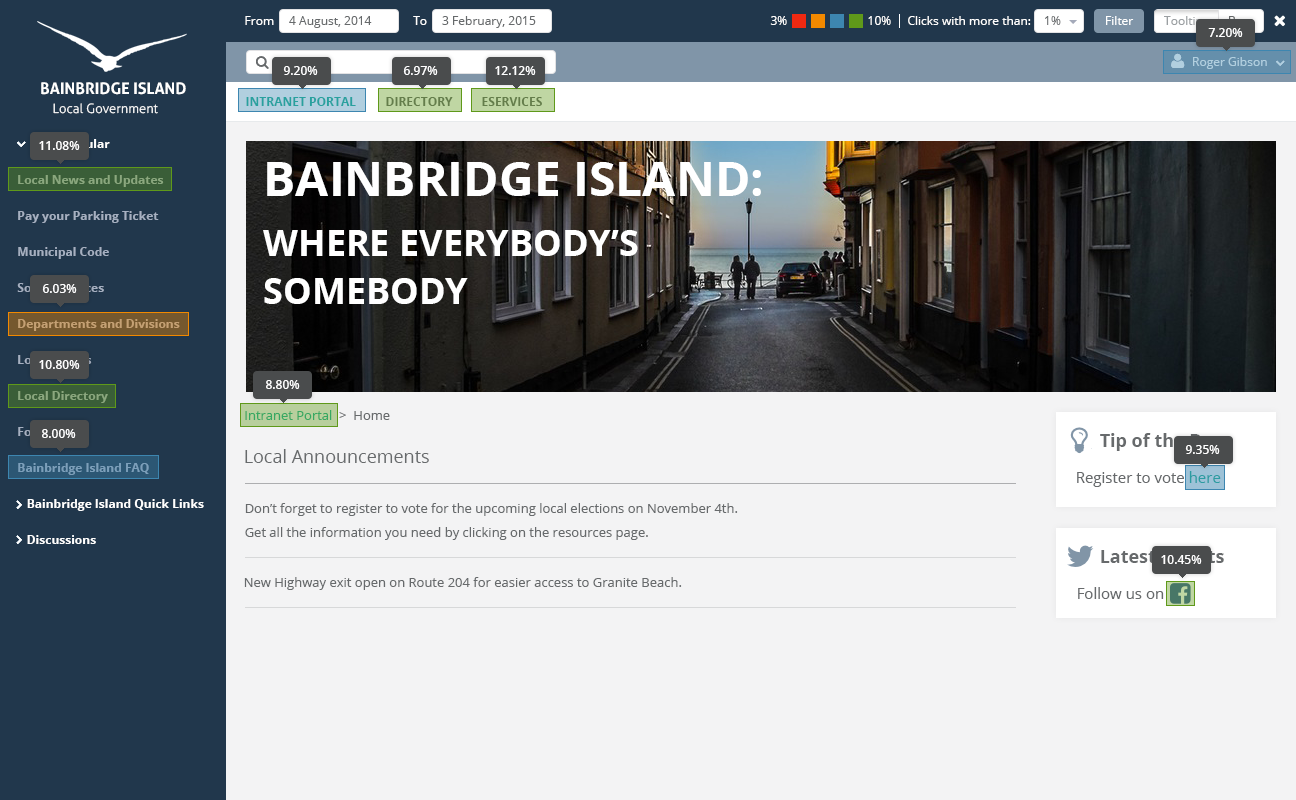The height and width of the screenshot is (800, 1296).
Task: Select the orange legend color swatch
Action: tap(818, 21)
